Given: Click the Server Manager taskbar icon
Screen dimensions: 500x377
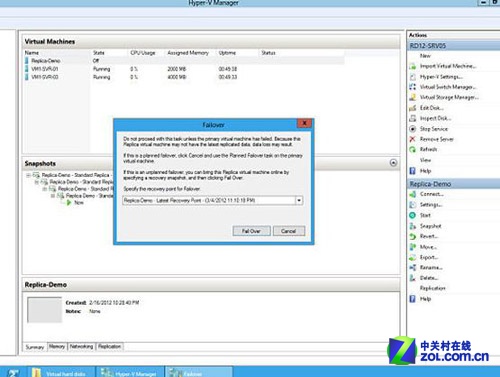Looking at the screenshot, I should coord(13,373).
